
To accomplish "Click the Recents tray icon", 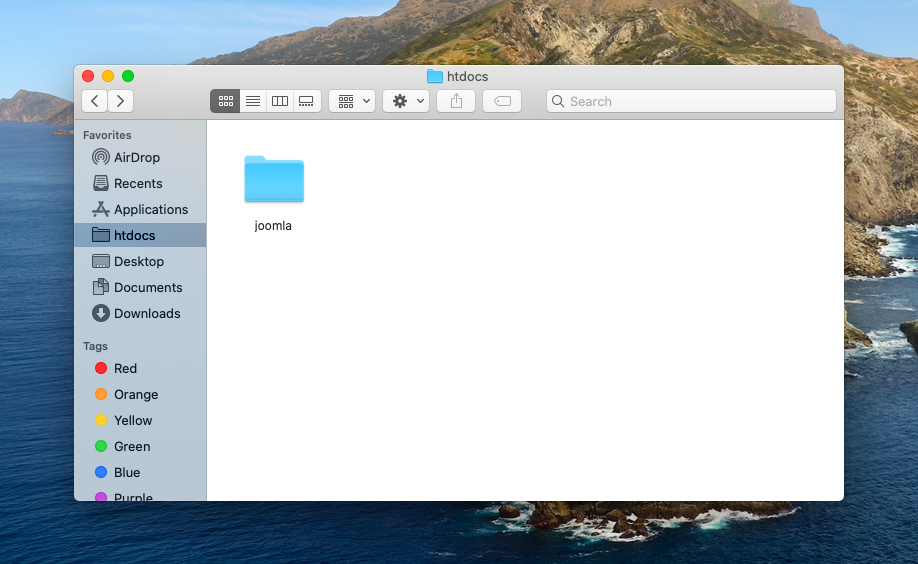I will tap(101, 183).
